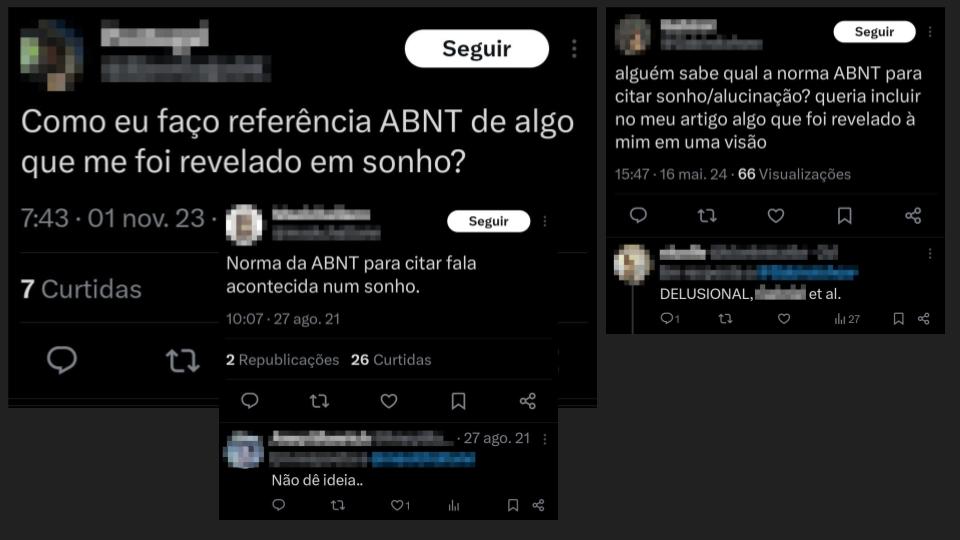Screen dimensions: 960x540
Task: Like the 'Norma da ABNT para citar fala' tweet
Action: pos(389,401)
